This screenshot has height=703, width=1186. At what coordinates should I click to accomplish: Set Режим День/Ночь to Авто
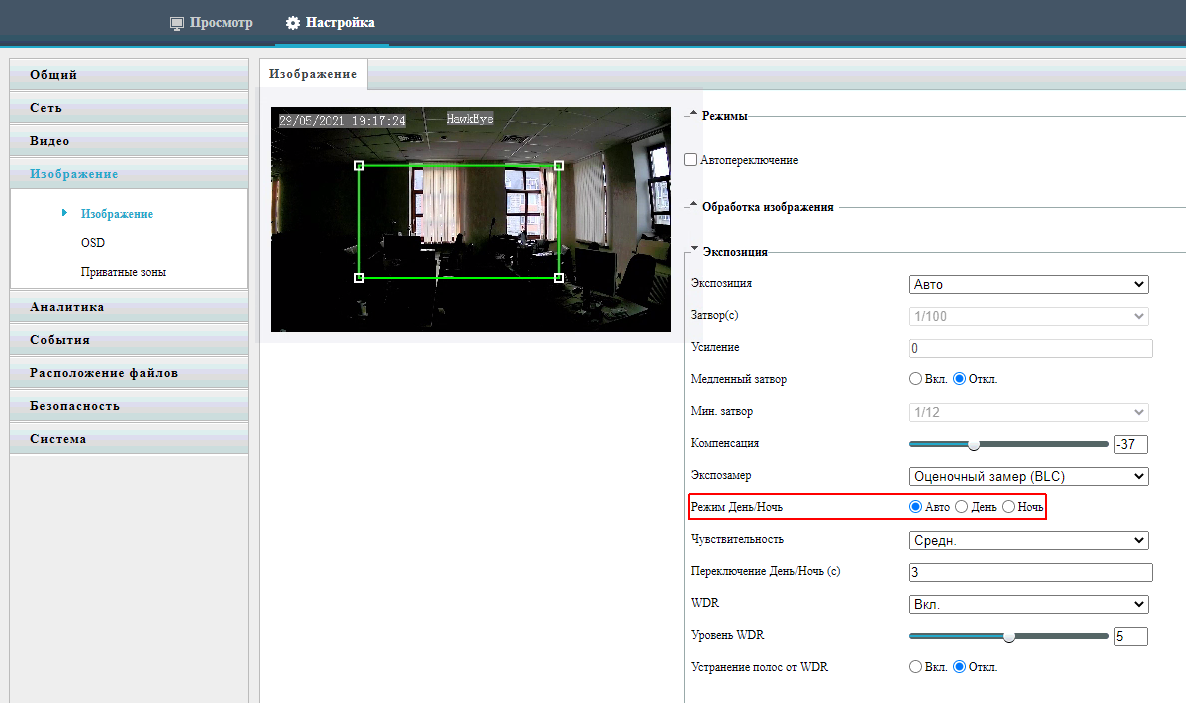pos(915,506)
